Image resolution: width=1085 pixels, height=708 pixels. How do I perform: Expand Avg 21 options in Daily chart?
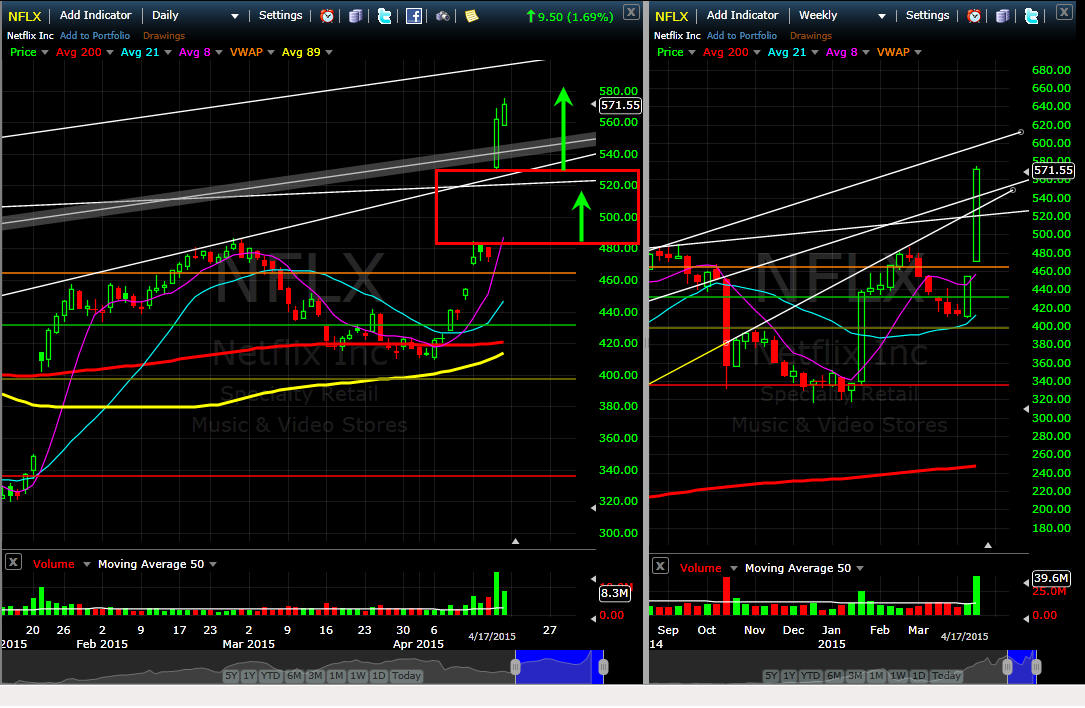pyautogui.click(x=167, y=53)
